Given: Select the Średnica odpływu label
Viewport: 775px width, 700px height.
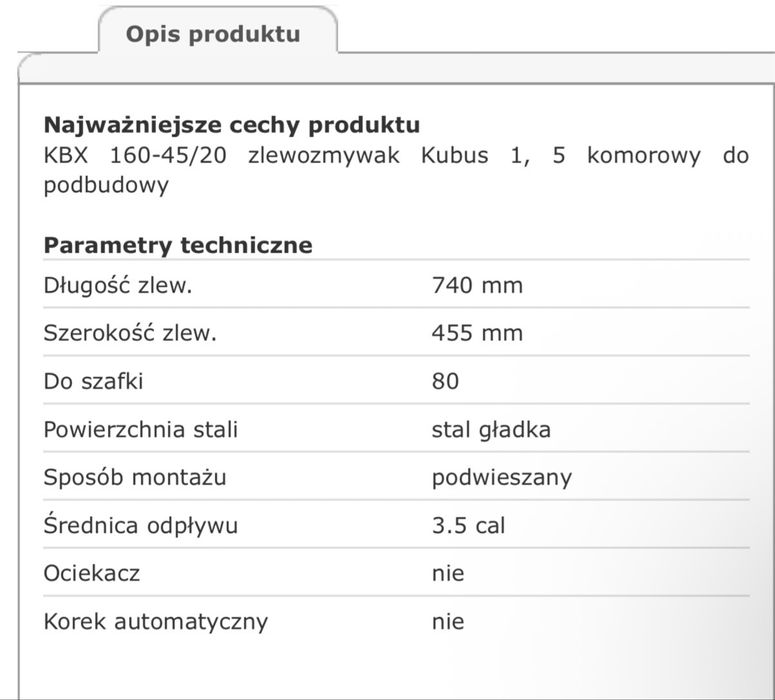Looking at the screenshot, I should point(141,525).
